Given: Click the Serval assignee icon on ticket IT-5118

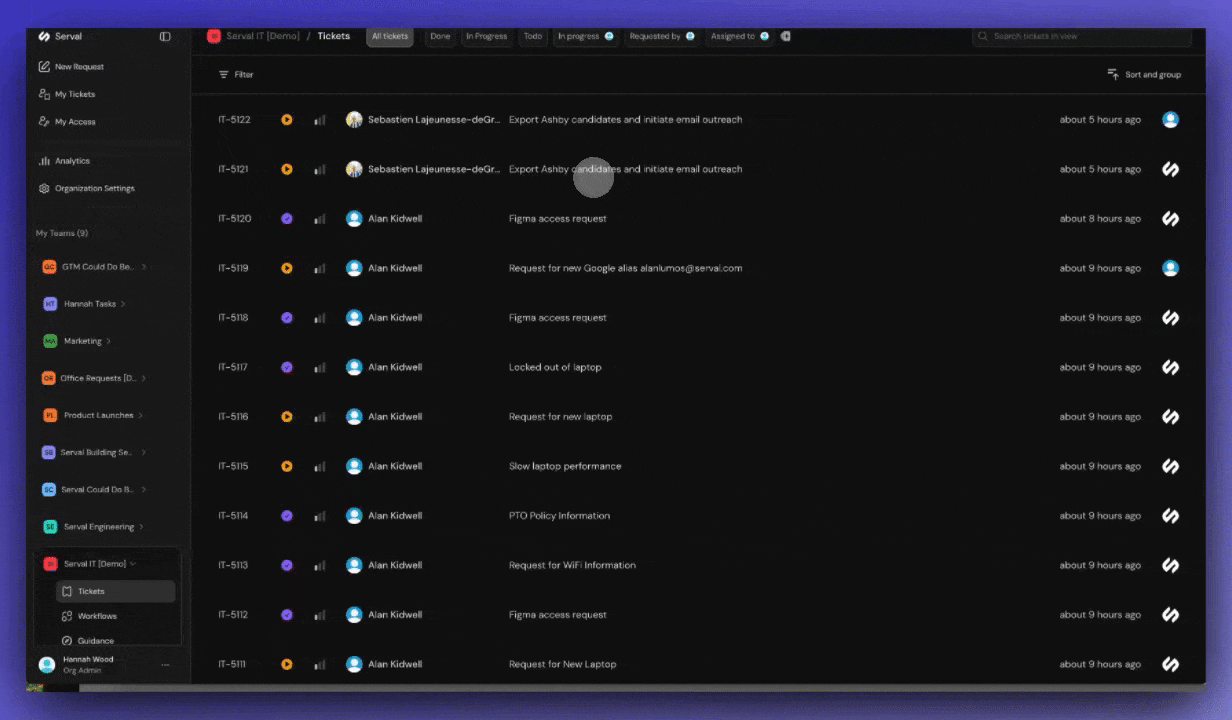Looking at the screenshot, I should 1171,317.
